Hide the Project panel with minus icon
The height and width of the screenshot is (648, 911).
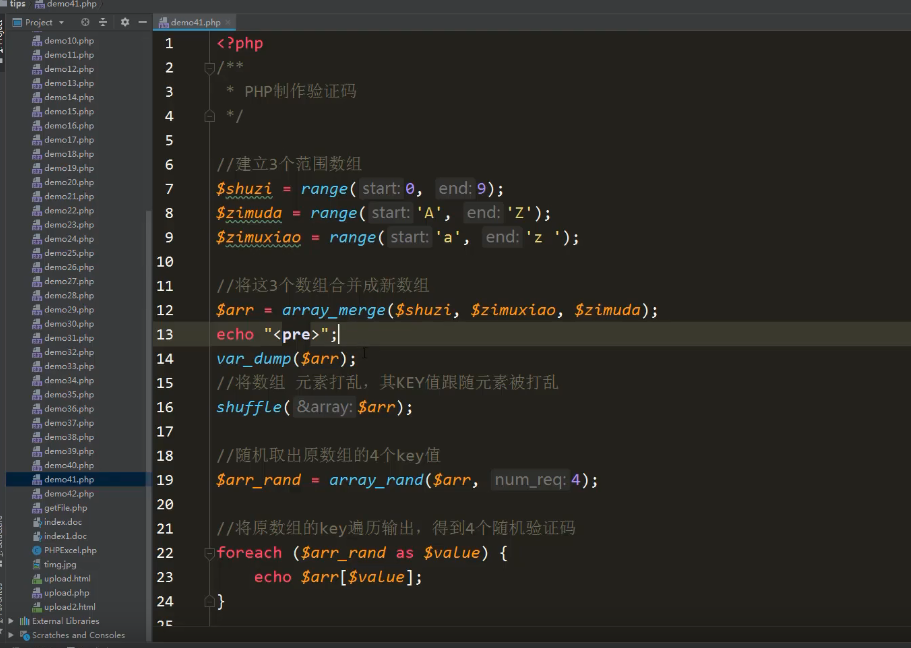141,22
